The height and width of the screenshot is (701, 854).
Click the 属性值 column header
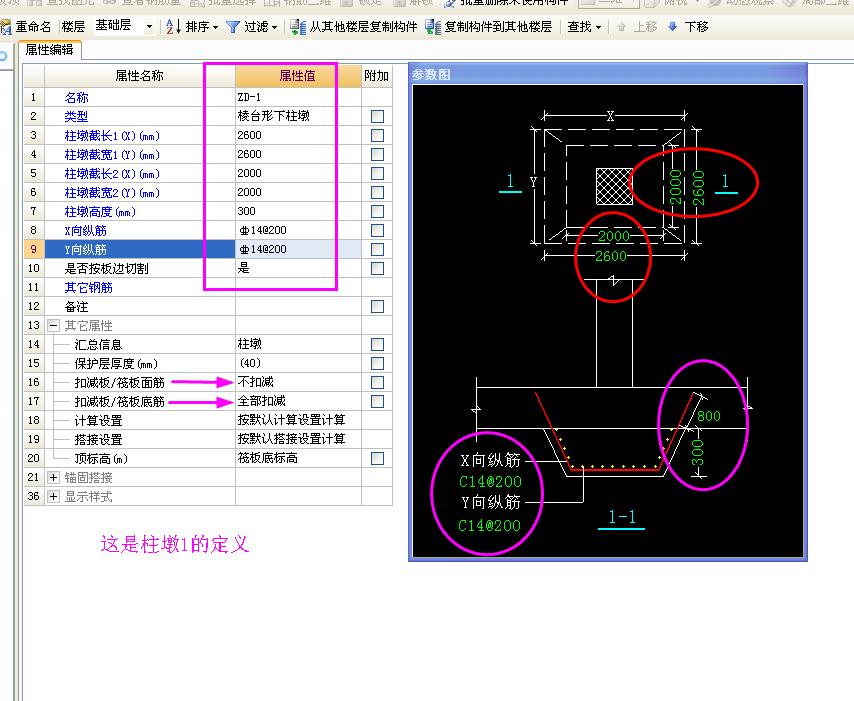pos(298,76)
